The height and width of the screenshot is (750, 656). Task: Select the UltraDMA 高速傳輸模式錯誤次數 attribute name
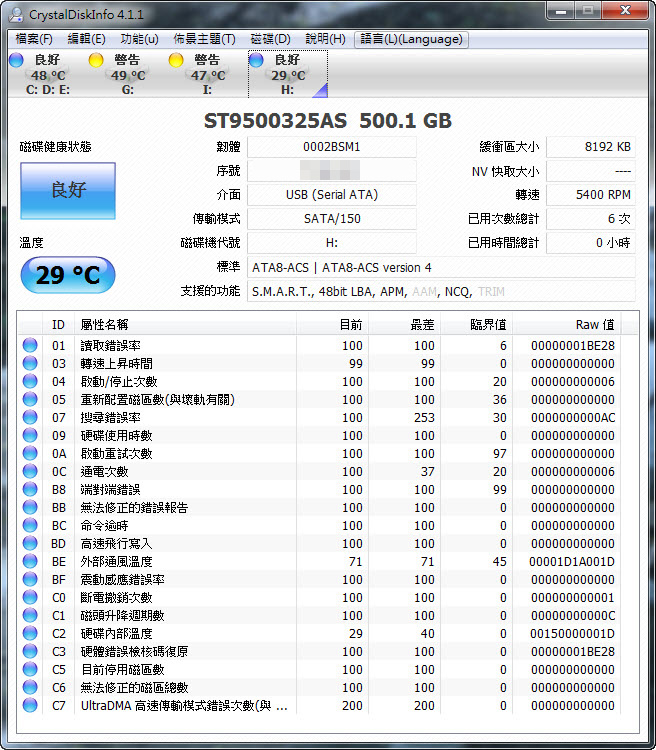[x=184, y=706]
